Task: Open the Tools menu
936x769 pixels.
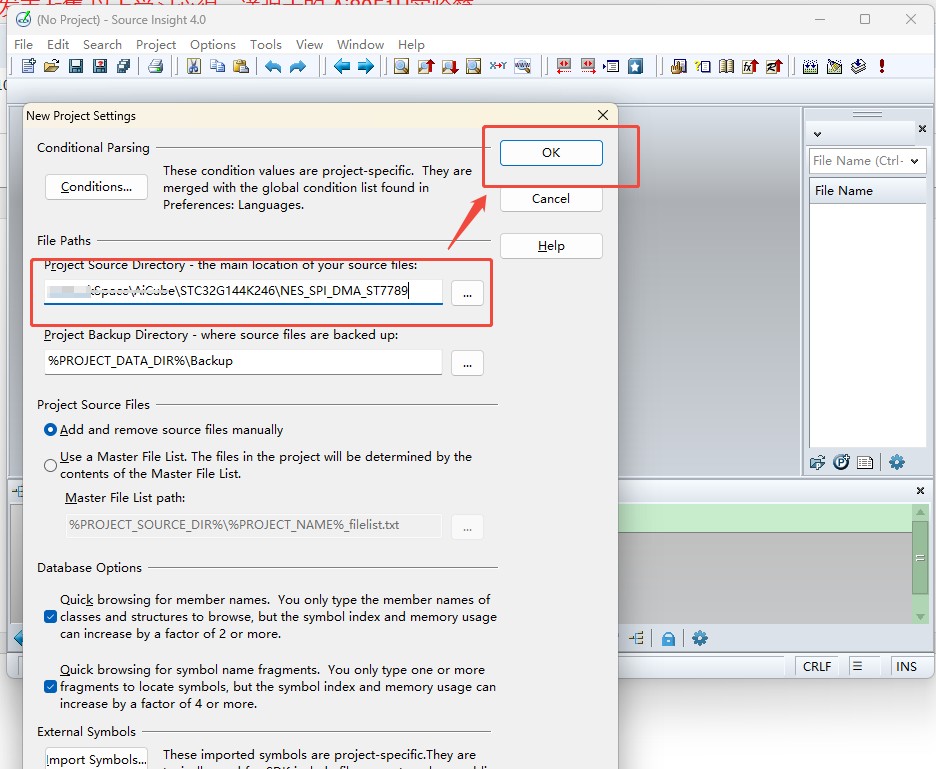Action: coord(266,45)
